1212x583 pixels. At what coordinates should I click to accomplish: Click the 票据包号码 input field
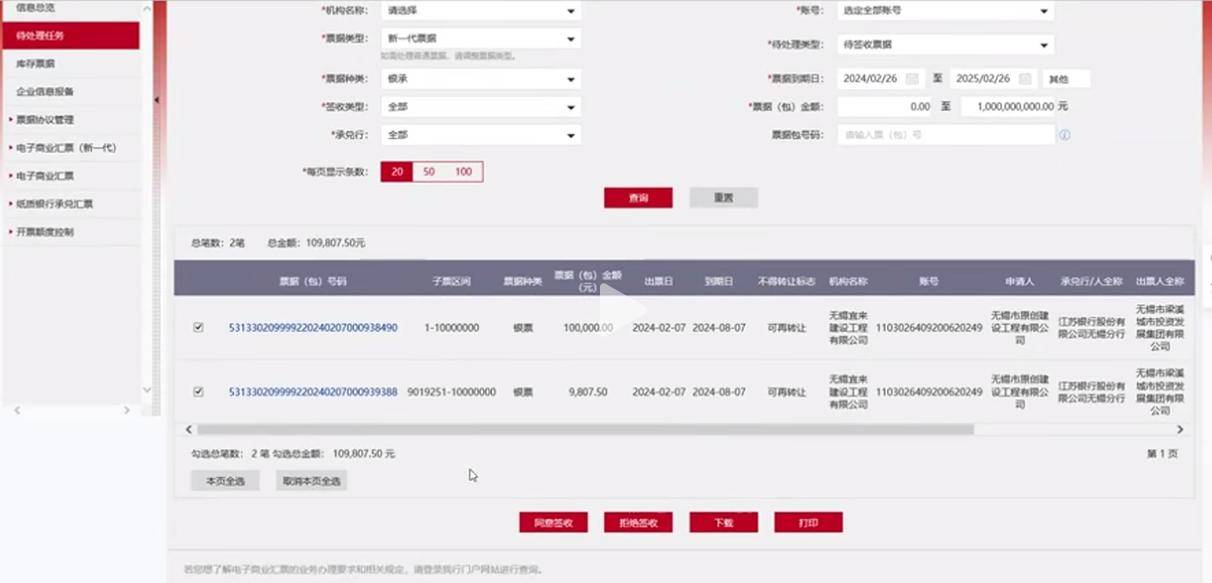[x=945, y=135]
